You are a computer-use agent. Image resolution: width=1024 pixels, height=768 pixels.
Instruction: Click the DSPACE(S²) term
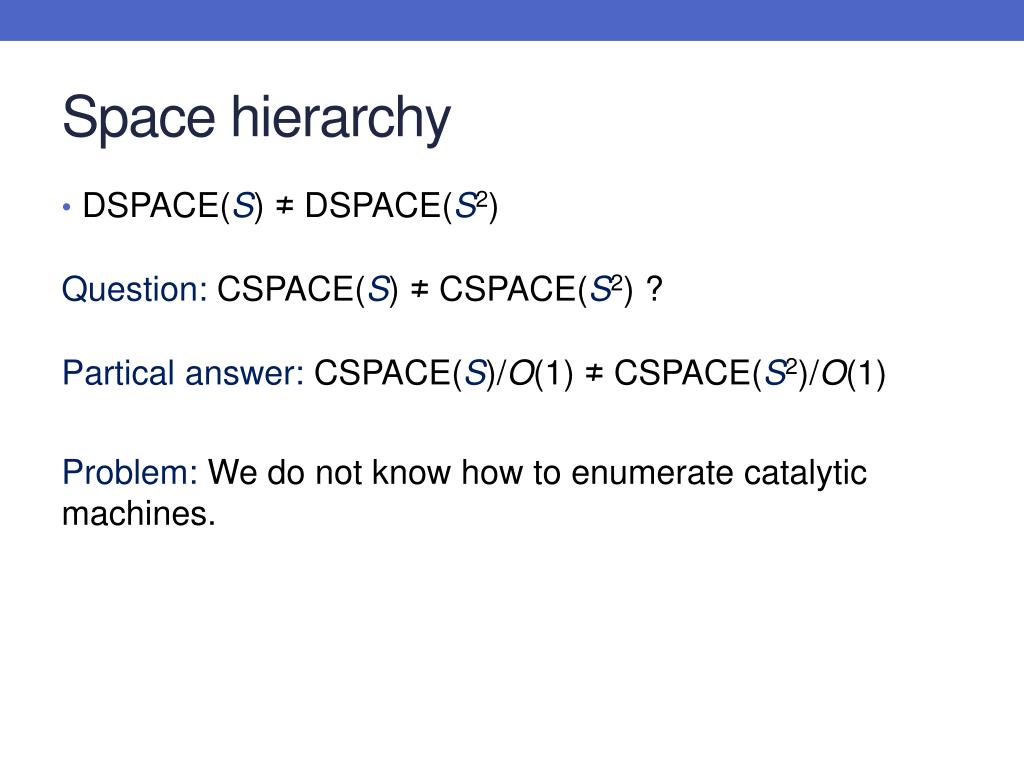coord(401,206)
